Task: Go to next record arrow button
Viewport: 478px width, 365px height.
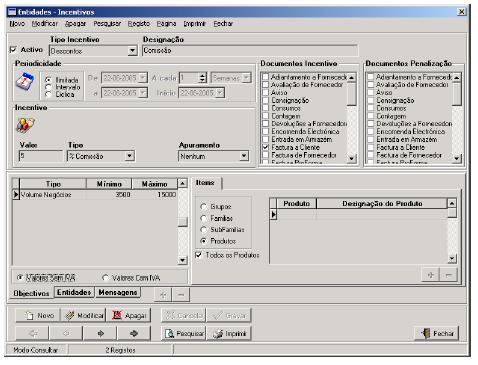Action: coord(100,333)
